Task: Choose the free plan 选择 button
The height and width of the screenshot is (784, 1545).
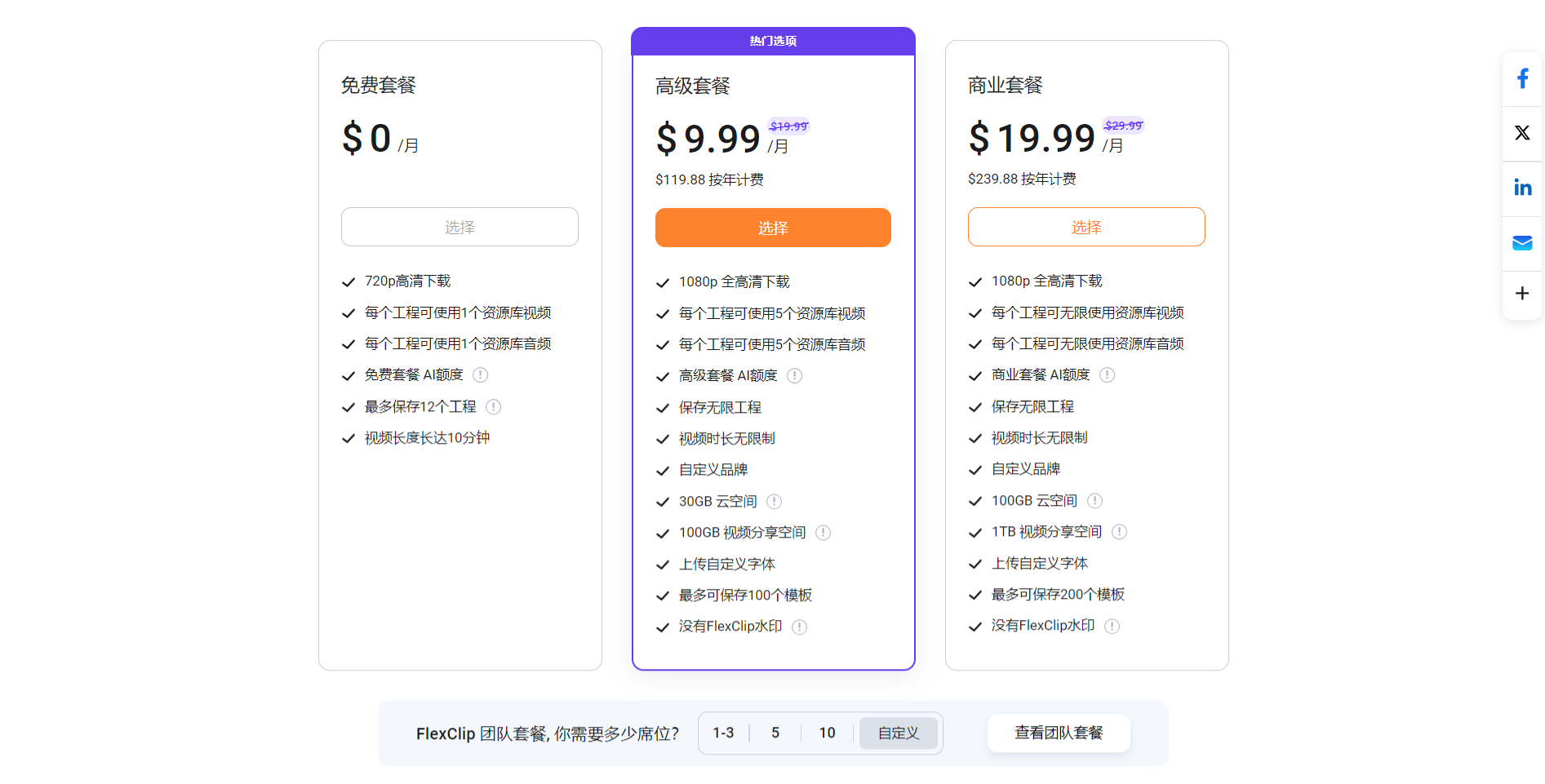Action: [x=460, y=228]
